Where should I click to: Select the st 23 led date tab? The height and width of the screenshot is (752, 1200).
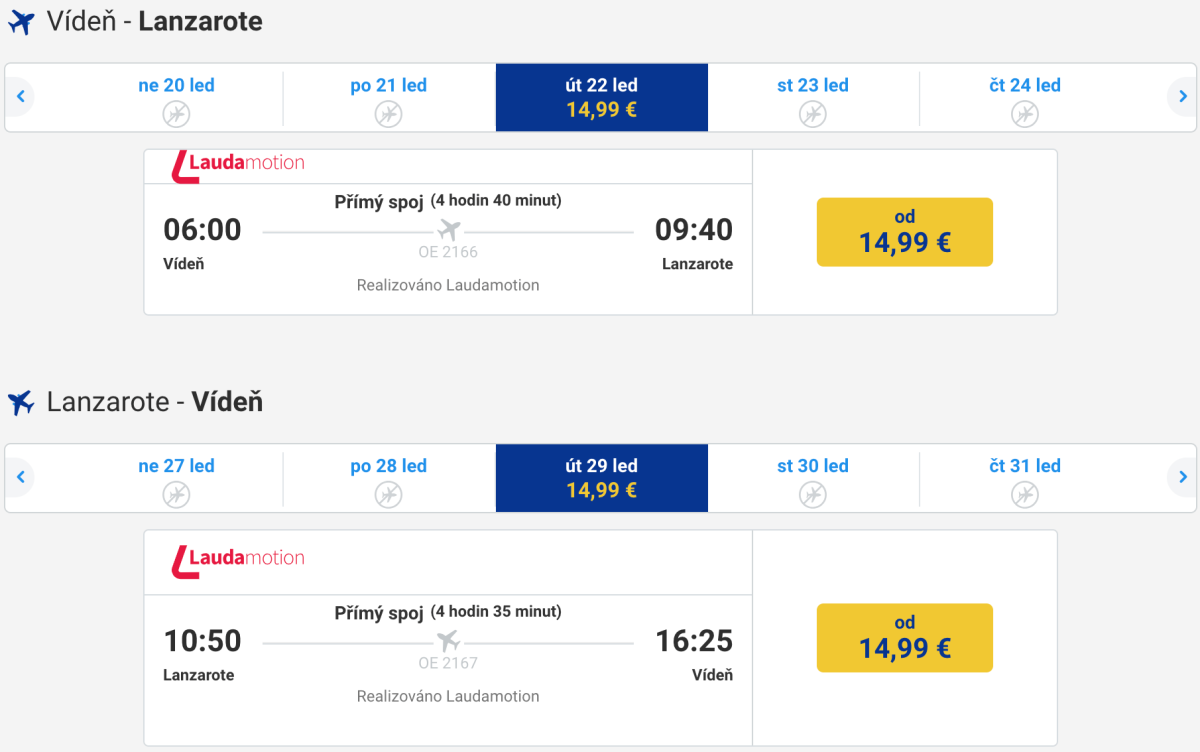[812, 98]
